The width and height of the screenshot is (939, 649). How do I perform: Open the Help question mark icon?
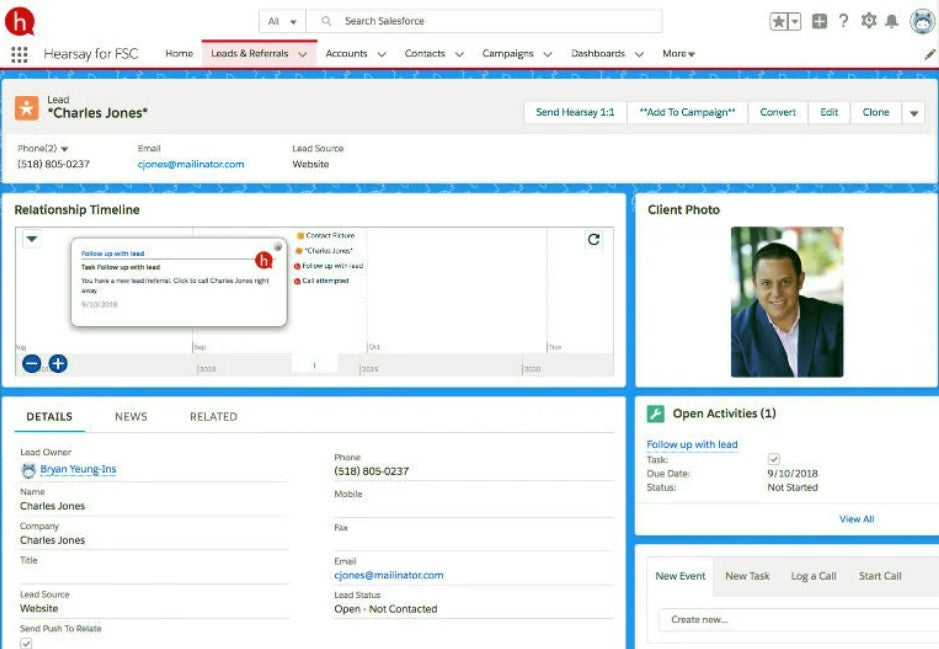point(844,21)
